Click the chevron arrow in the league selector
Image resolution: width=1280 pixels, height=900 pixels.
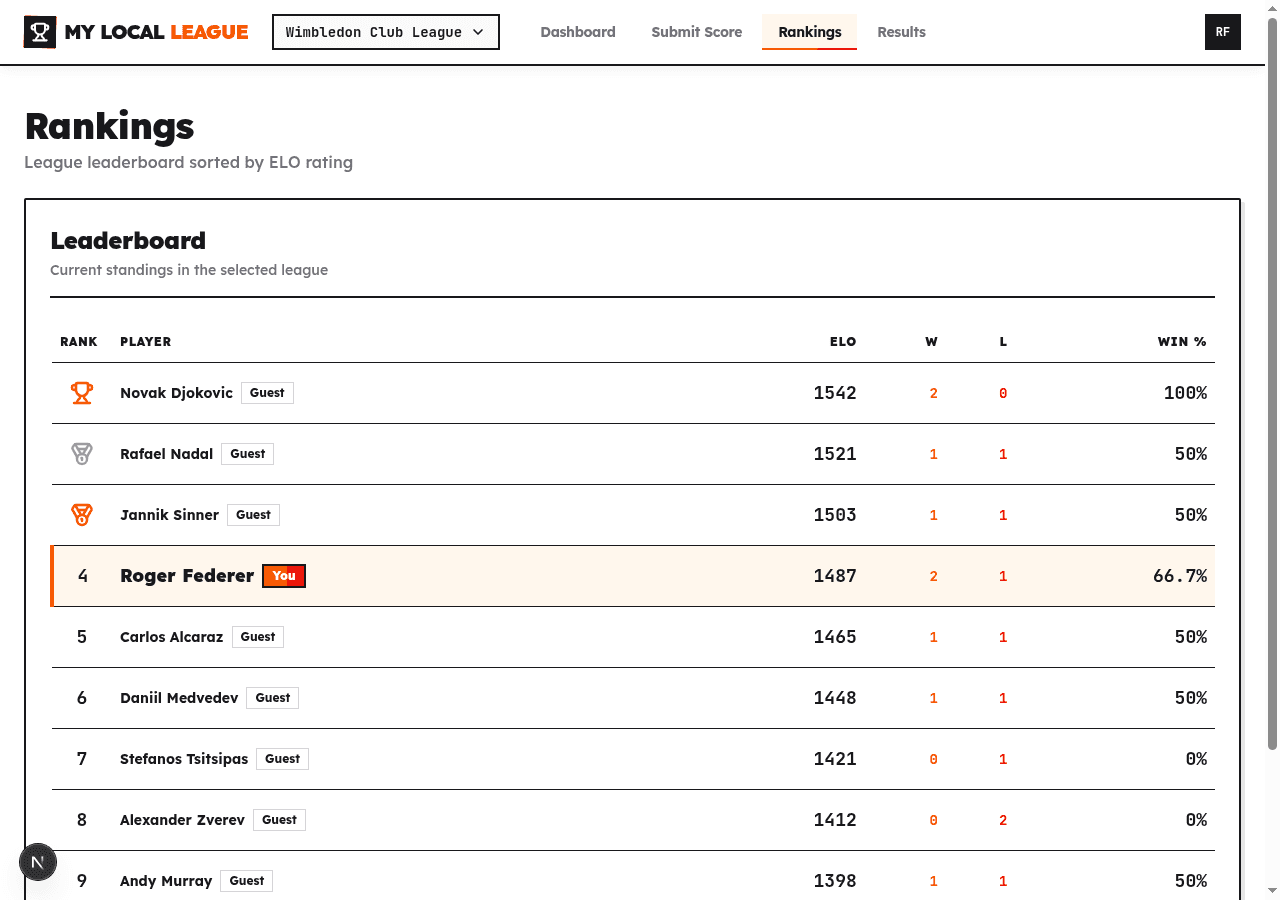click(x=479, y=32)
